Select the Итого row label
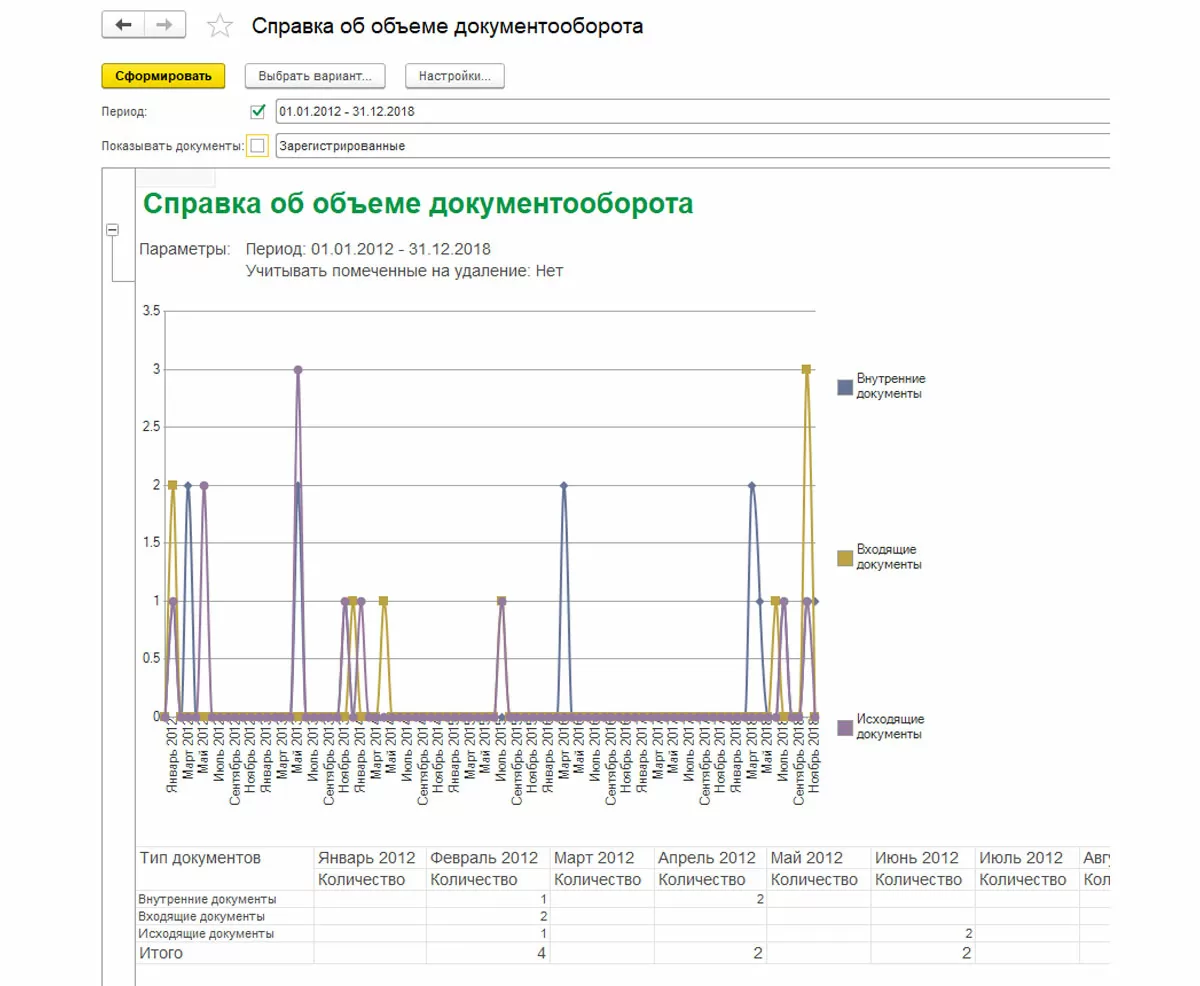Viewport: 1200px width, 986px height. coord(162,953)
